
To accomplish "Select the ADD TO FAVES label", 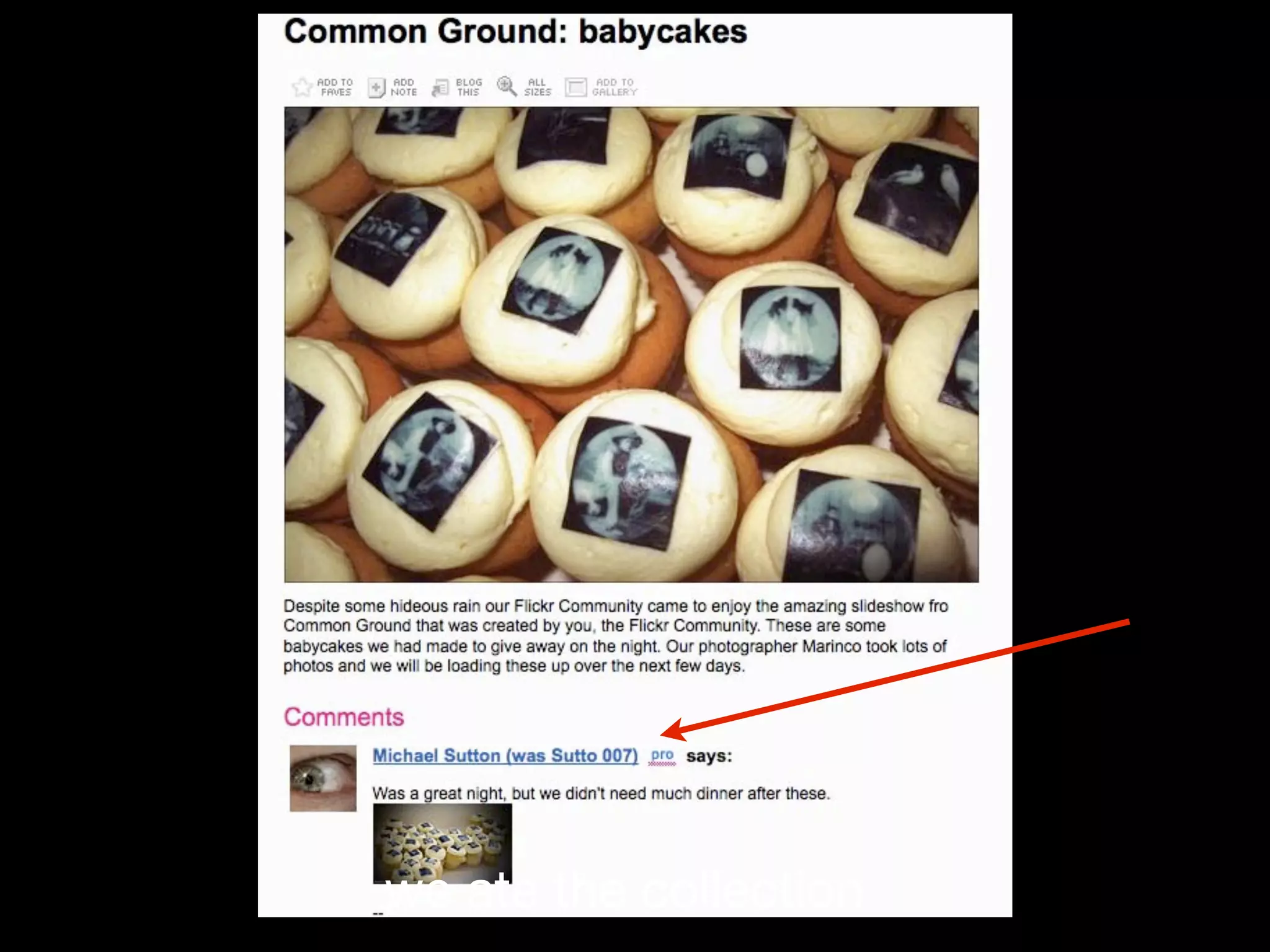I will point(335,87).
